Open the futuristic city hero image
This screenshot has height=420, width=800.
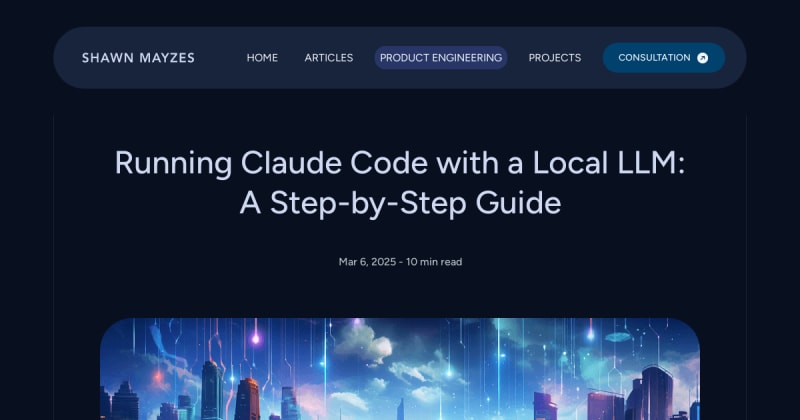click(x=400, y=370)
